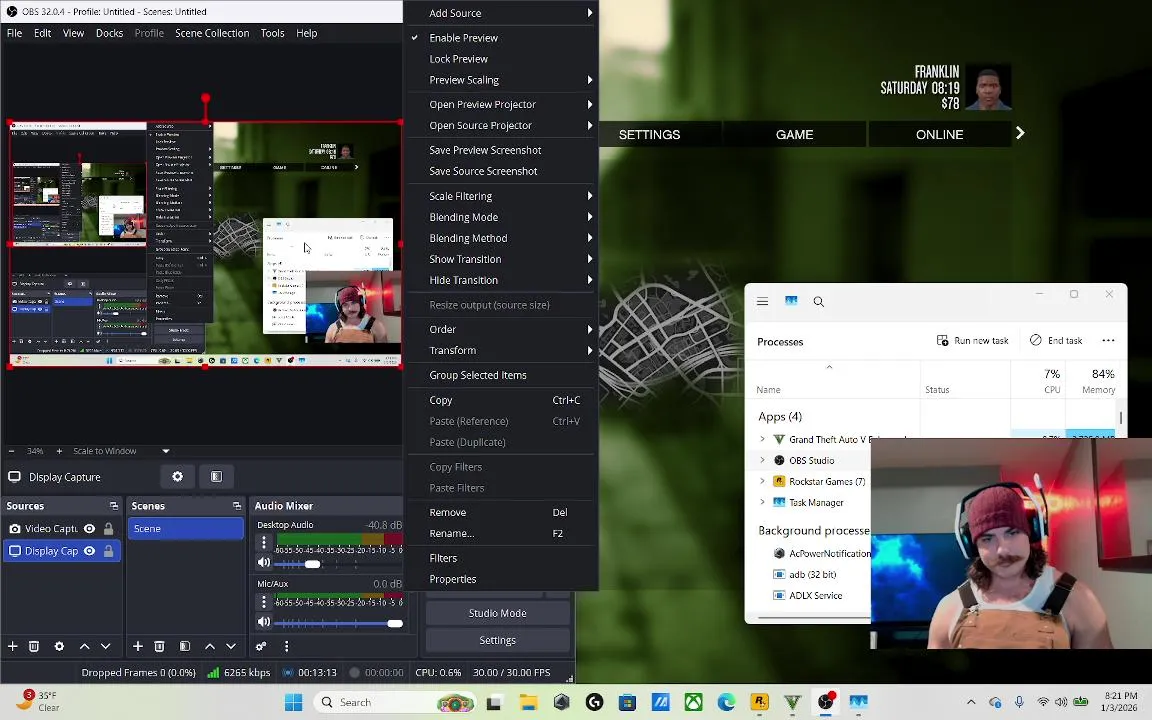This screenshot has height=720, width=1152.
Task: Mute Mic/Aux speaker icon
Action: coord(264,622)
